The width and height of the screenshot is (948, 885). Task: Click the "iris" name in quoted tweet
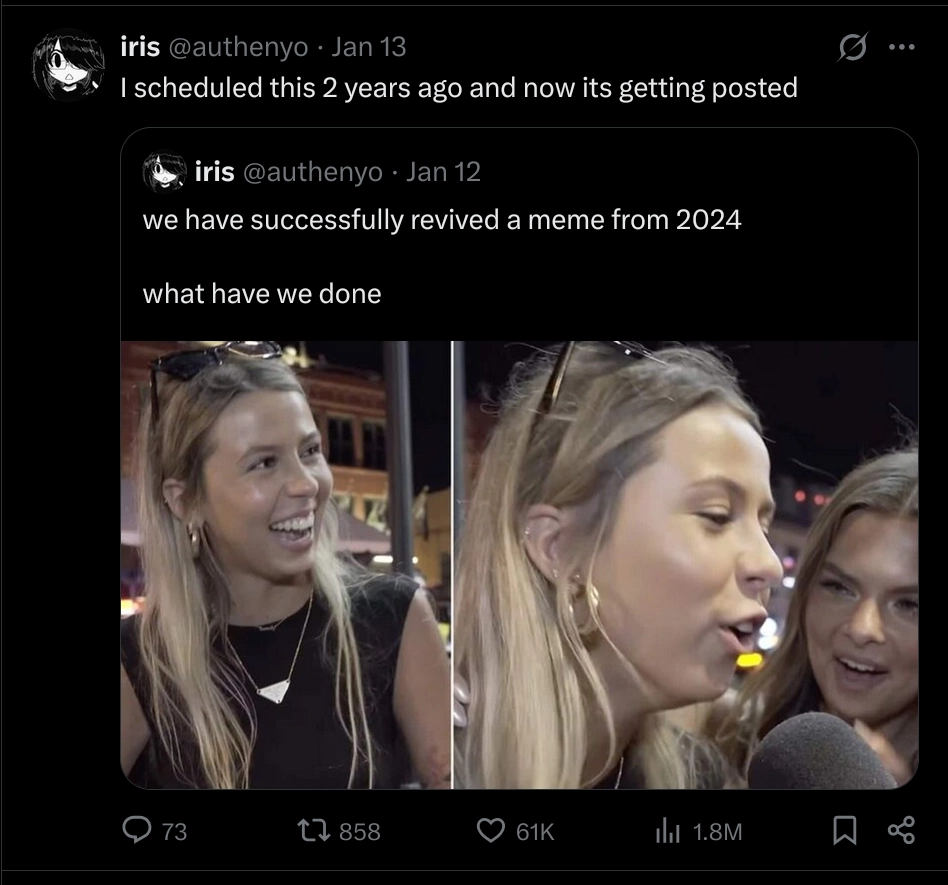[x=215, y=172]
